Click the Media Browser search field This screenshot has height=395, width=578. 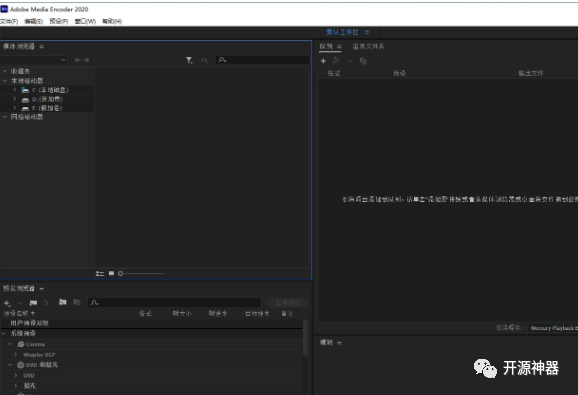click(x=262, y=60)
